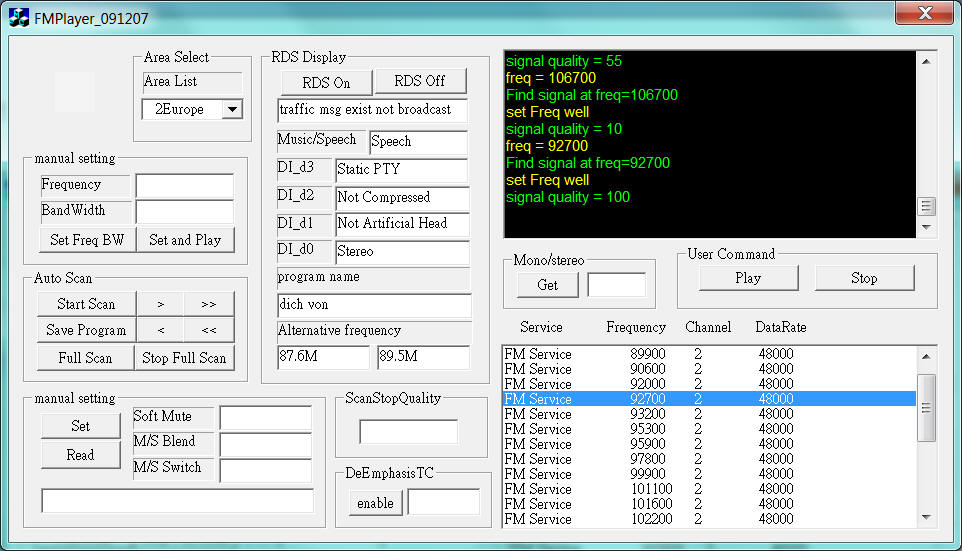Click the Music/Speech value field showing Speech
Screen dimensions: 962x551
coord(418,142)
